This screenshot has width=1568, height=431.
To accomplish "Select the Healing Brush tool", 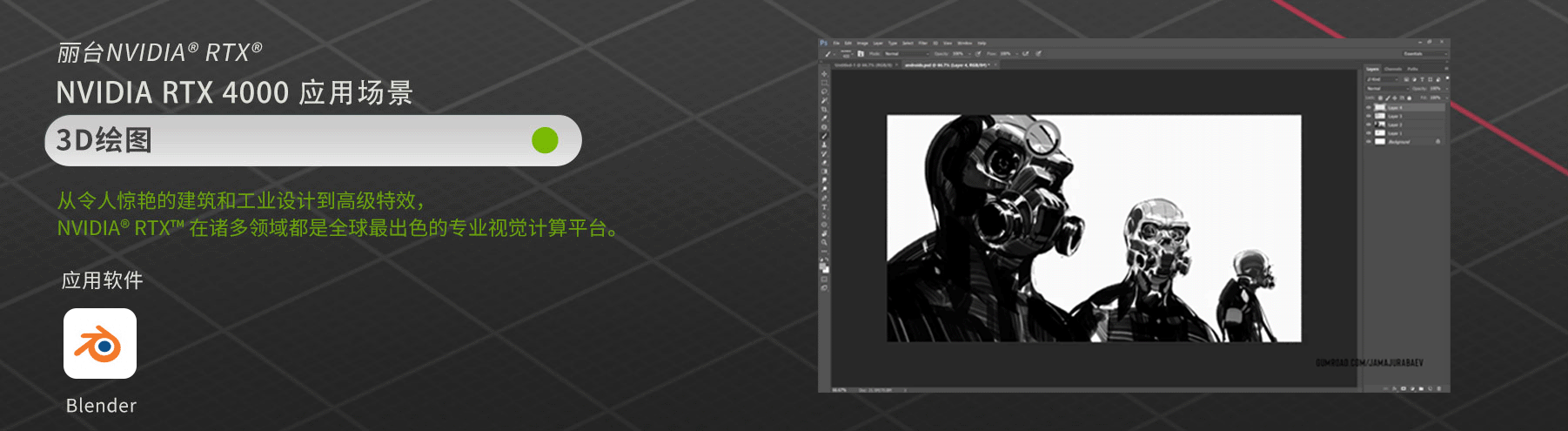I will pos(824,126).
